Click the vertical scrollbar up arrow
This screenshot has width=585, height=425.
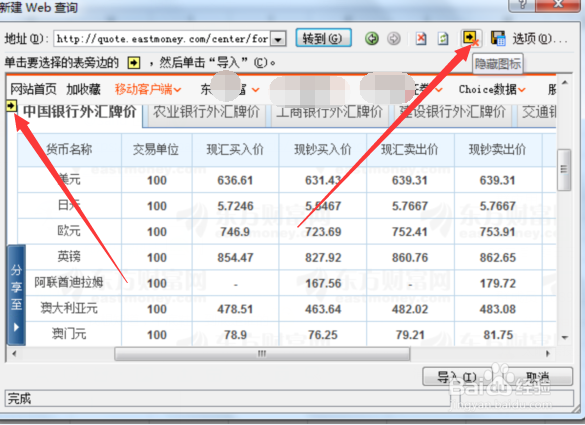click(x=564, y=82)
